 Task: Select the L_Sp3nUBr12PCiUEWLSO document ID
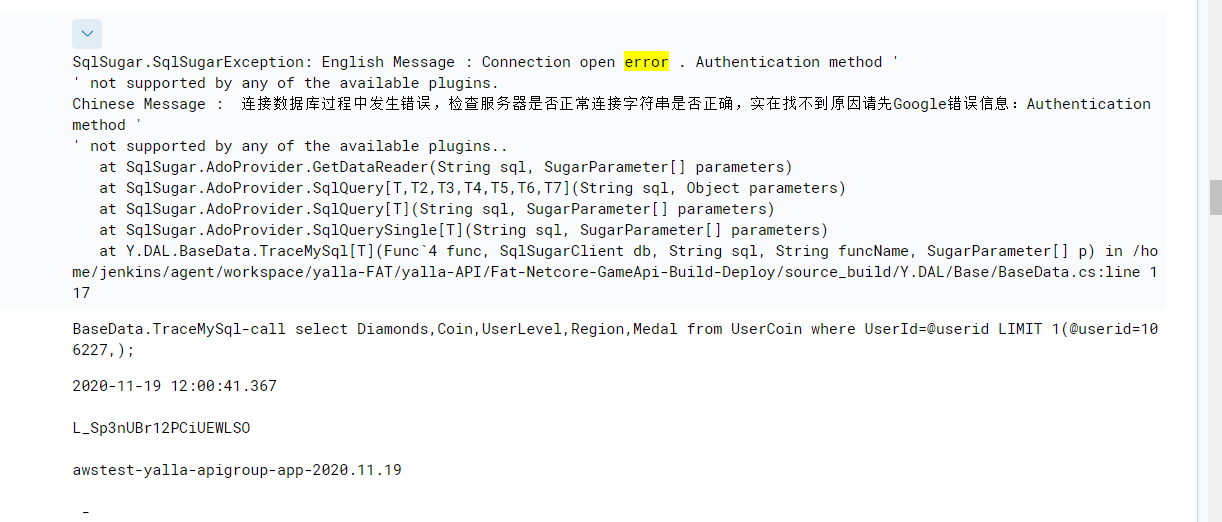[161, 428]
